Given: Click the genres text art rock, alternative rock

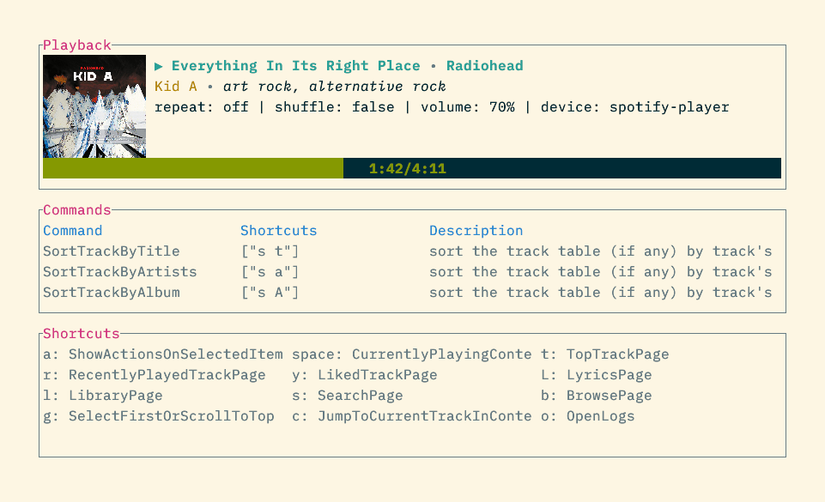Looking at the screenshot, I should [335, 86].
